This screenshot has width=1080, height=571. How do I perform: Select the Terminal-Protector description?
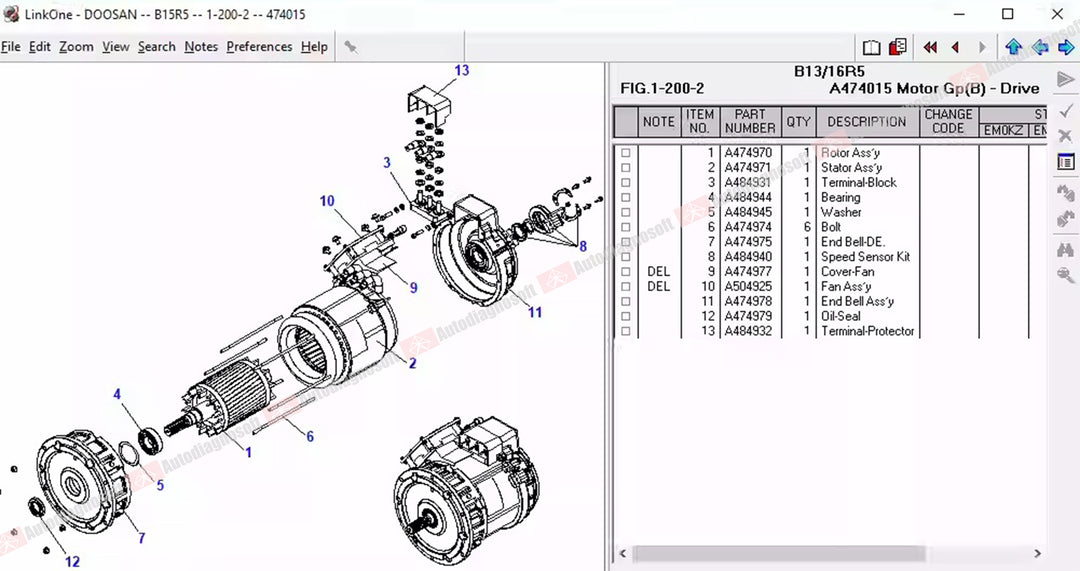click(x=867, y=331)
